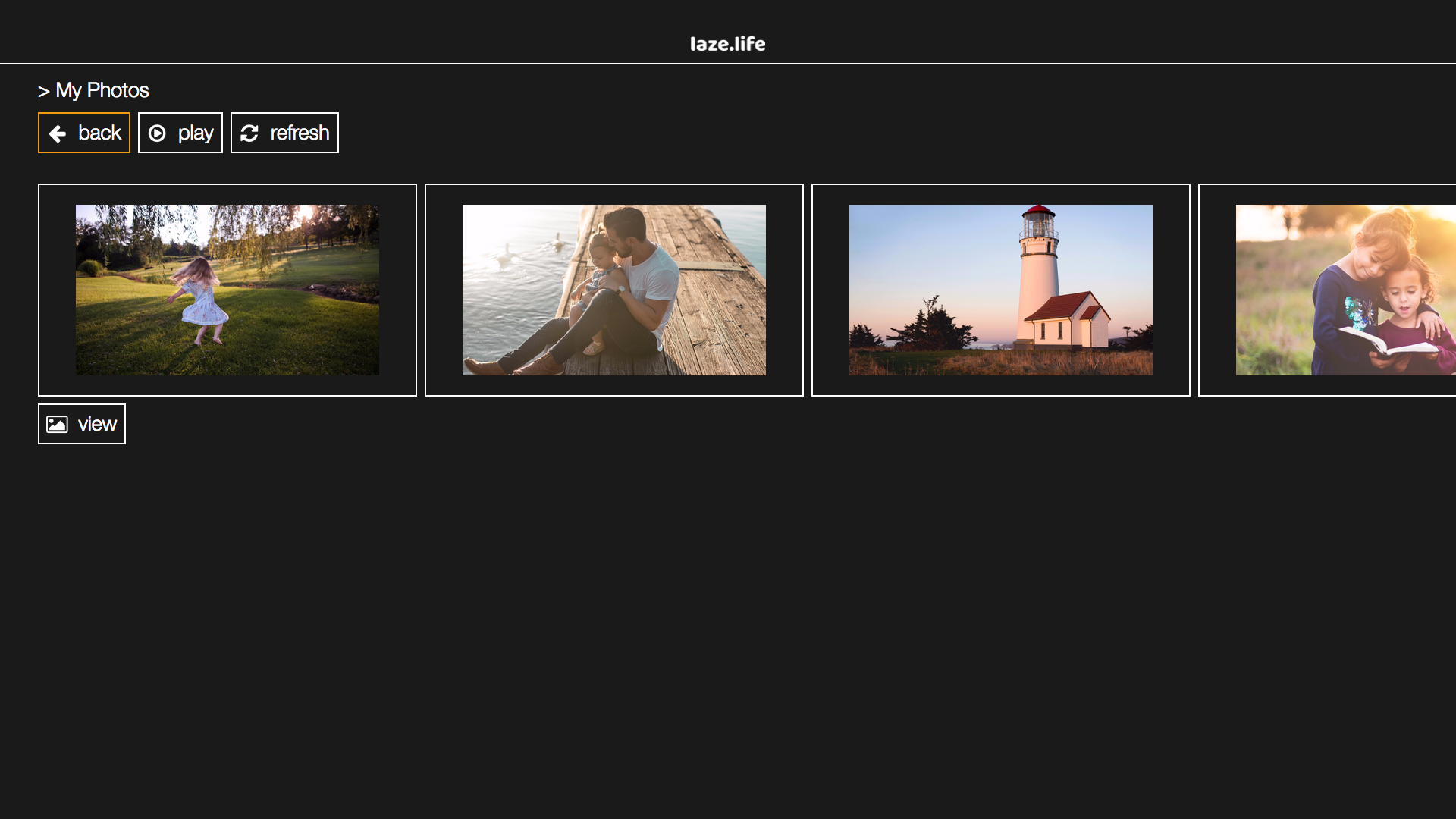Go back to the previous screen
1456x819 pixels.
pyautogui.click(x=83, y=133)
